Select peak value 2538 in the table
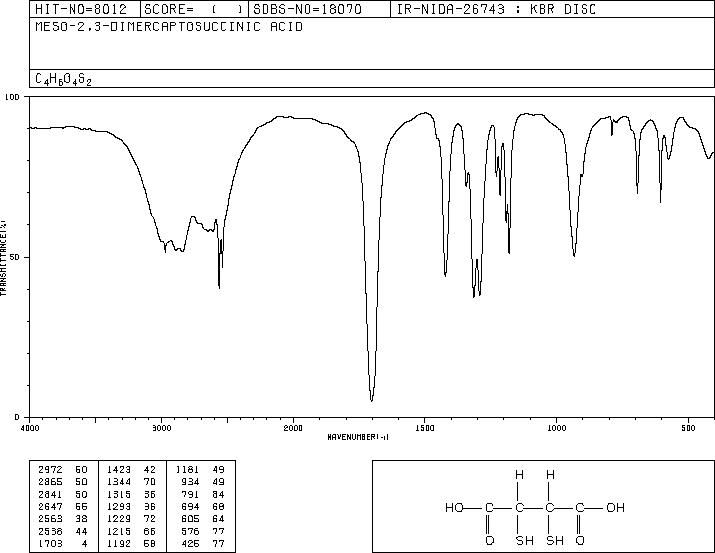715x553 pixels. [50, 531]
